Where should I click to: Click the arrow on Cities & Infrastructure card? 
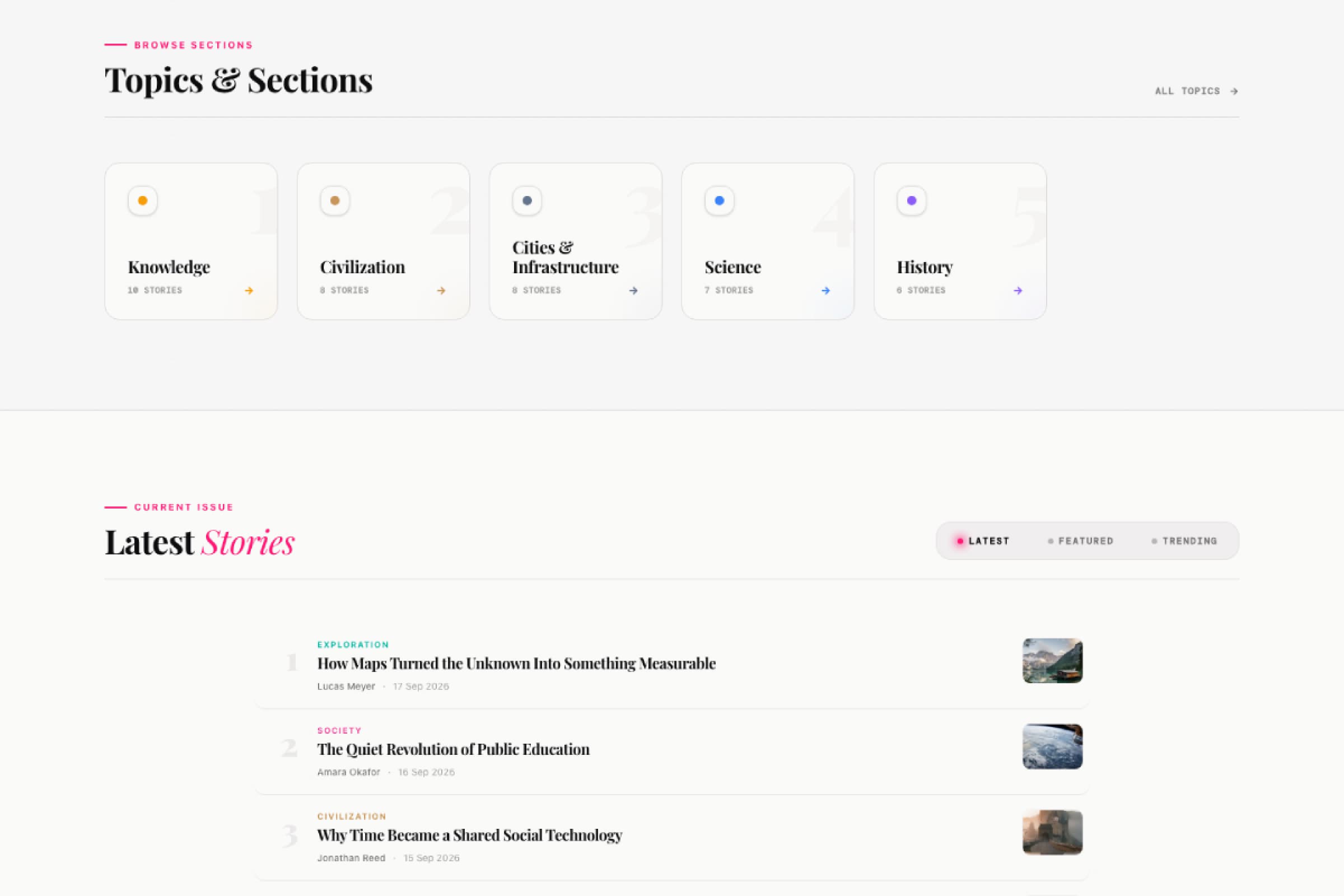point(633,290)
